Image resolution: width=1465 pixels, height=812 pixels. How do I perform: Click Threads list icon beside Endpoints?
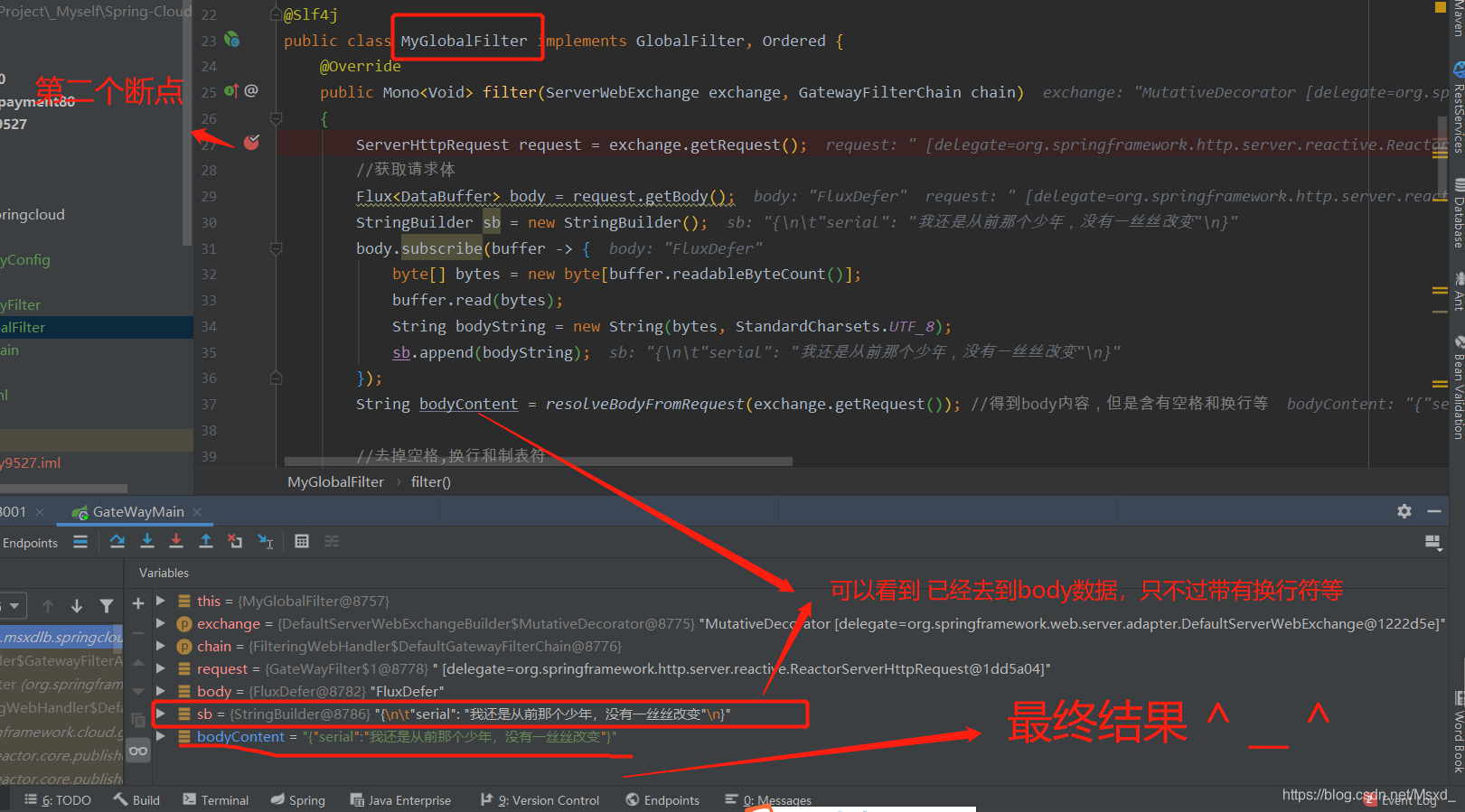[x=80, y=542]
